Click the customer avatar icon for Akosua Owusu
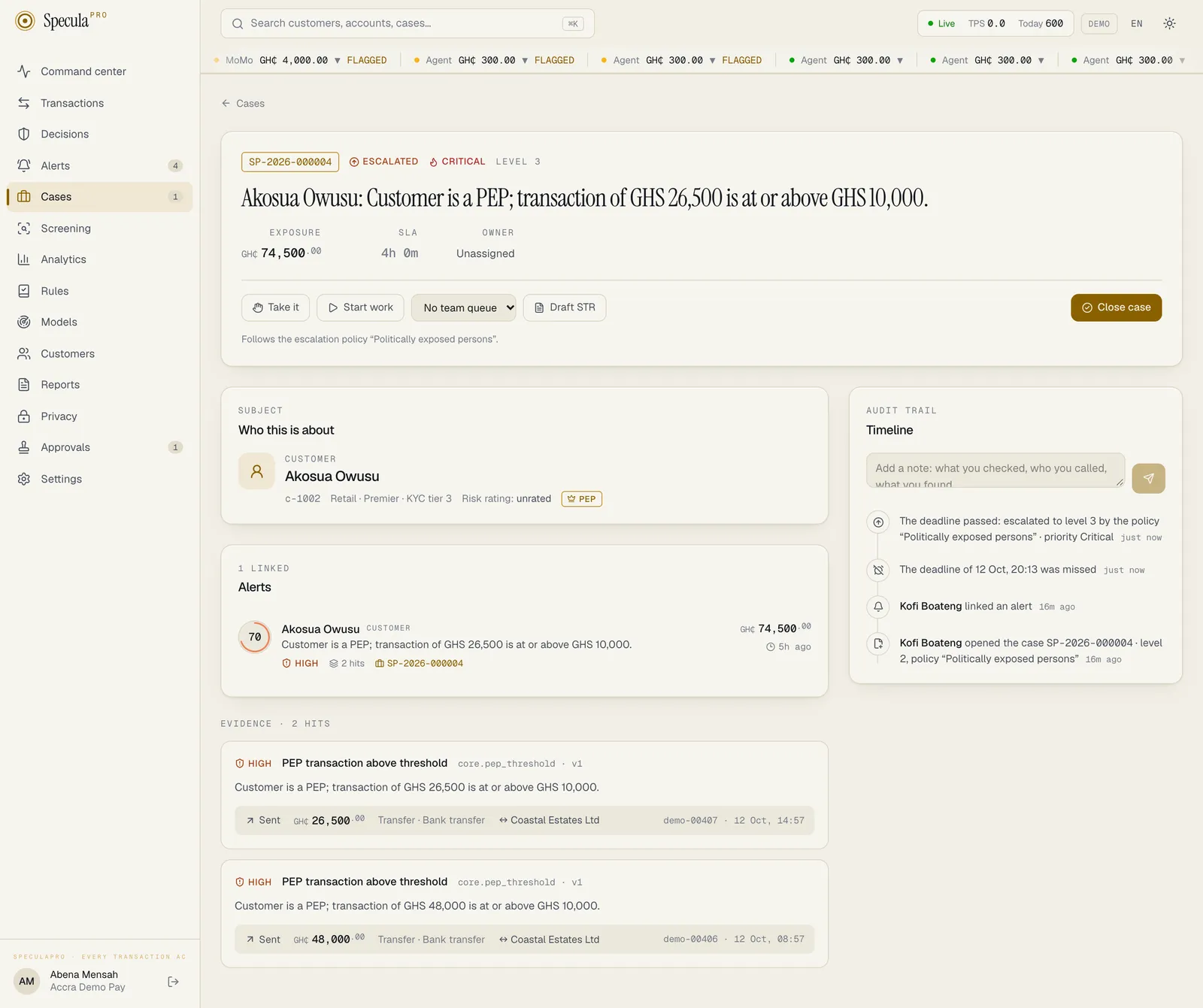The width and height of the screenshot is (1203, 1008). [x=256, y=471]
